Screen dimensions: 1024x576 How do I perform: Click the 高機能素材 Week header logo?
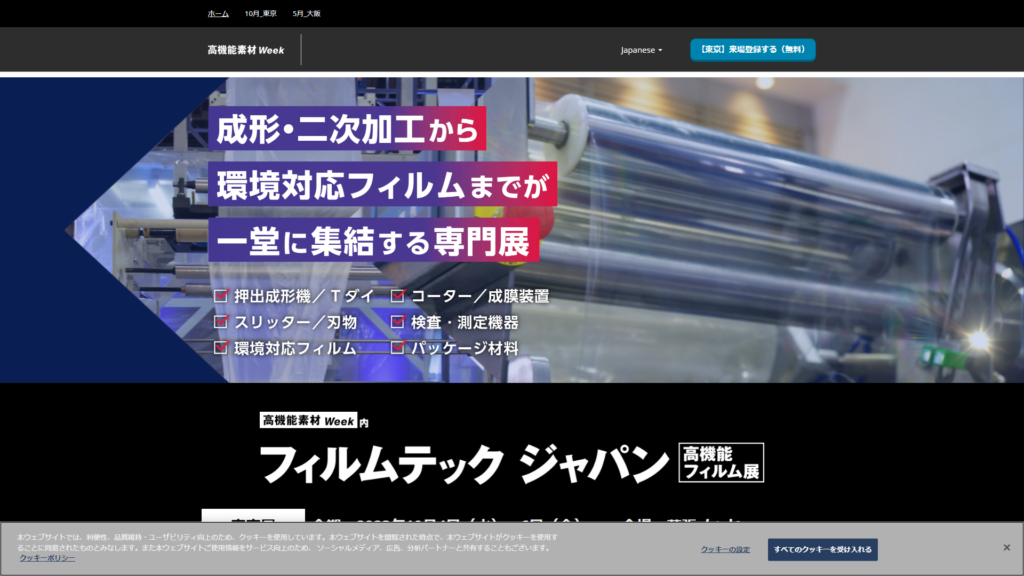(246, 50)
